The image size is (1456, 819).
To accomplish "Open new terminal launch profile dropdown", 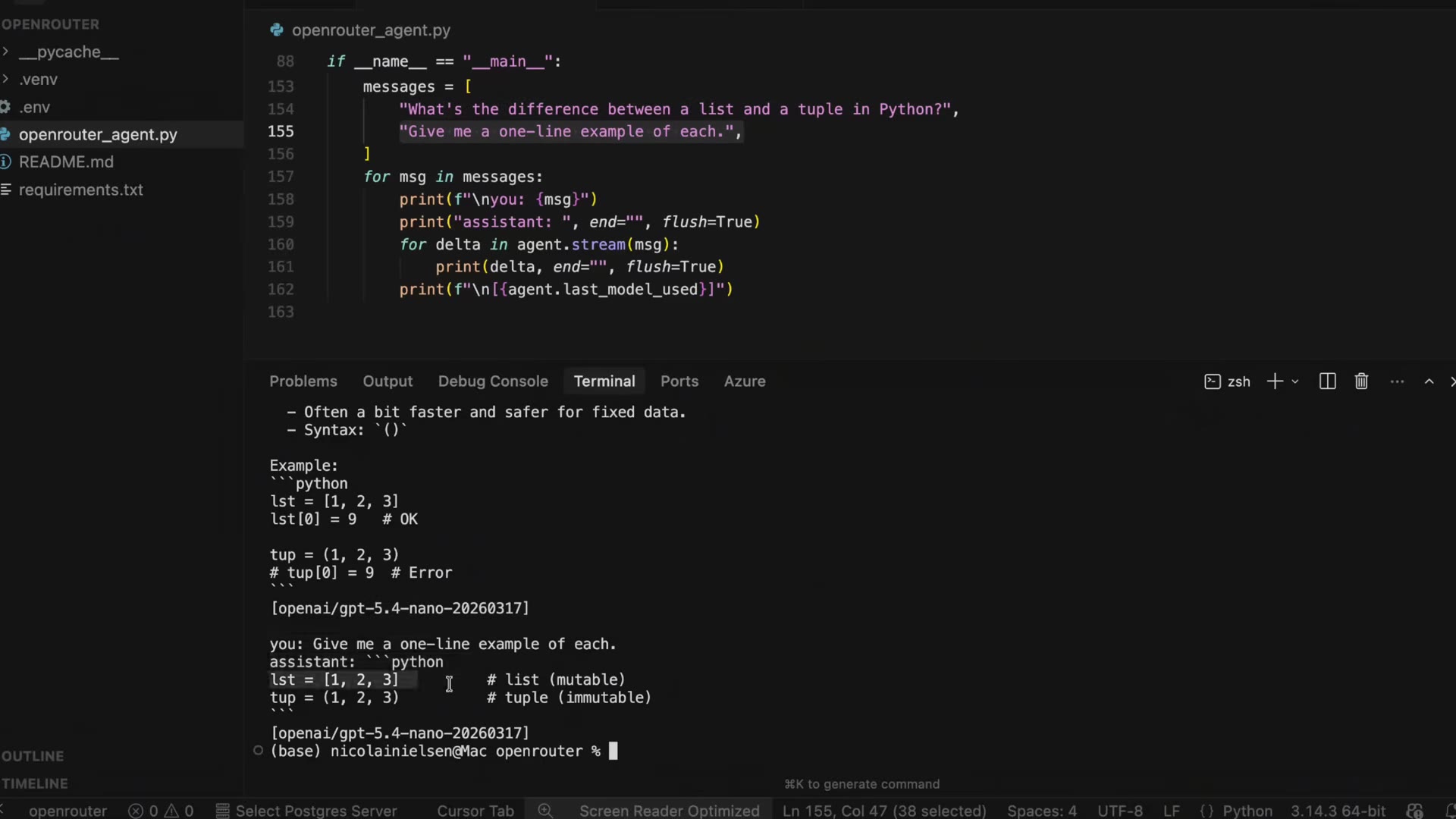I will pyautogui.click(x=1295, y=381).
